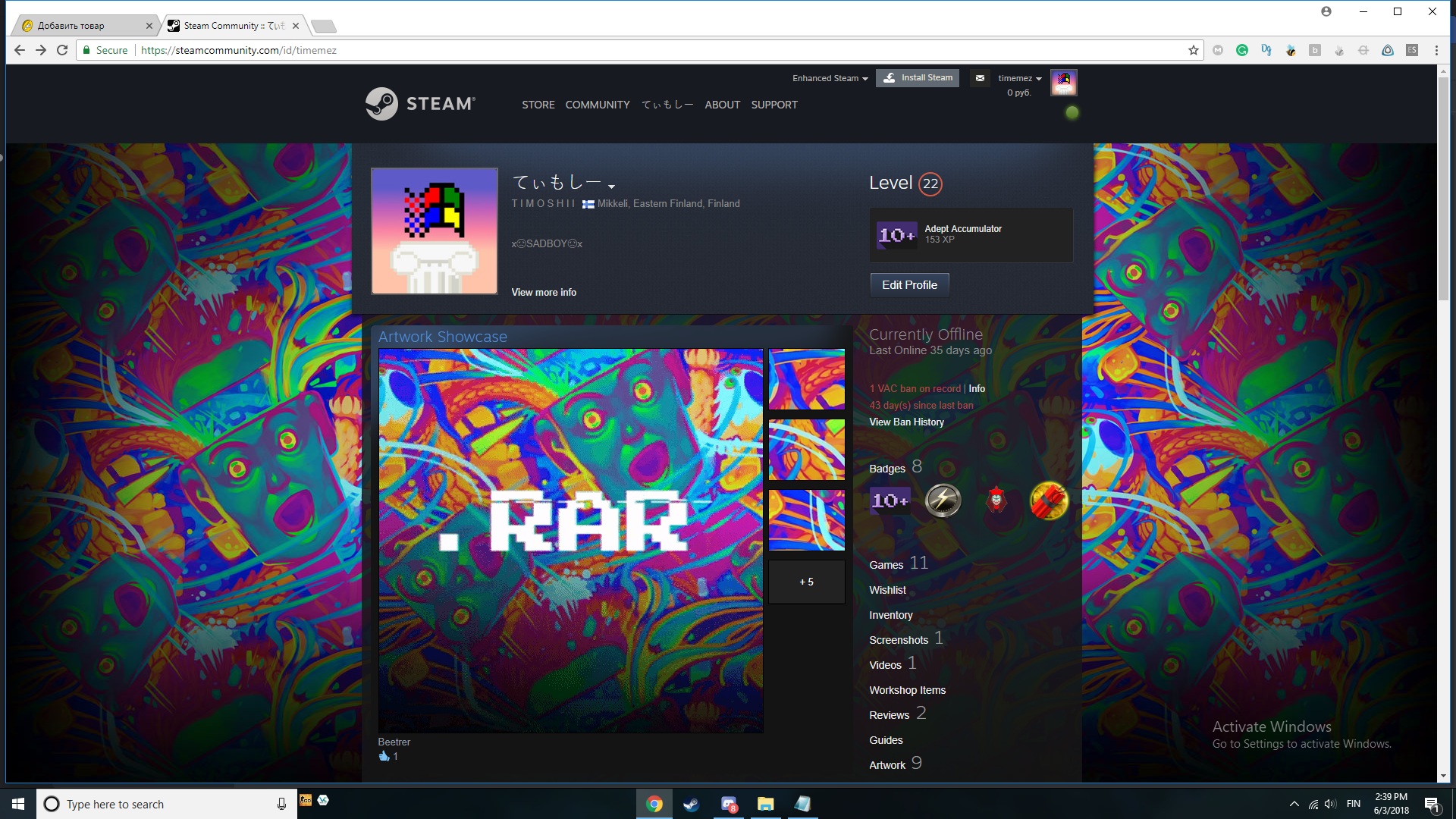1456x819 pixels.
Task: Click the colorful bee extension icon
Action: point(1291,50)
